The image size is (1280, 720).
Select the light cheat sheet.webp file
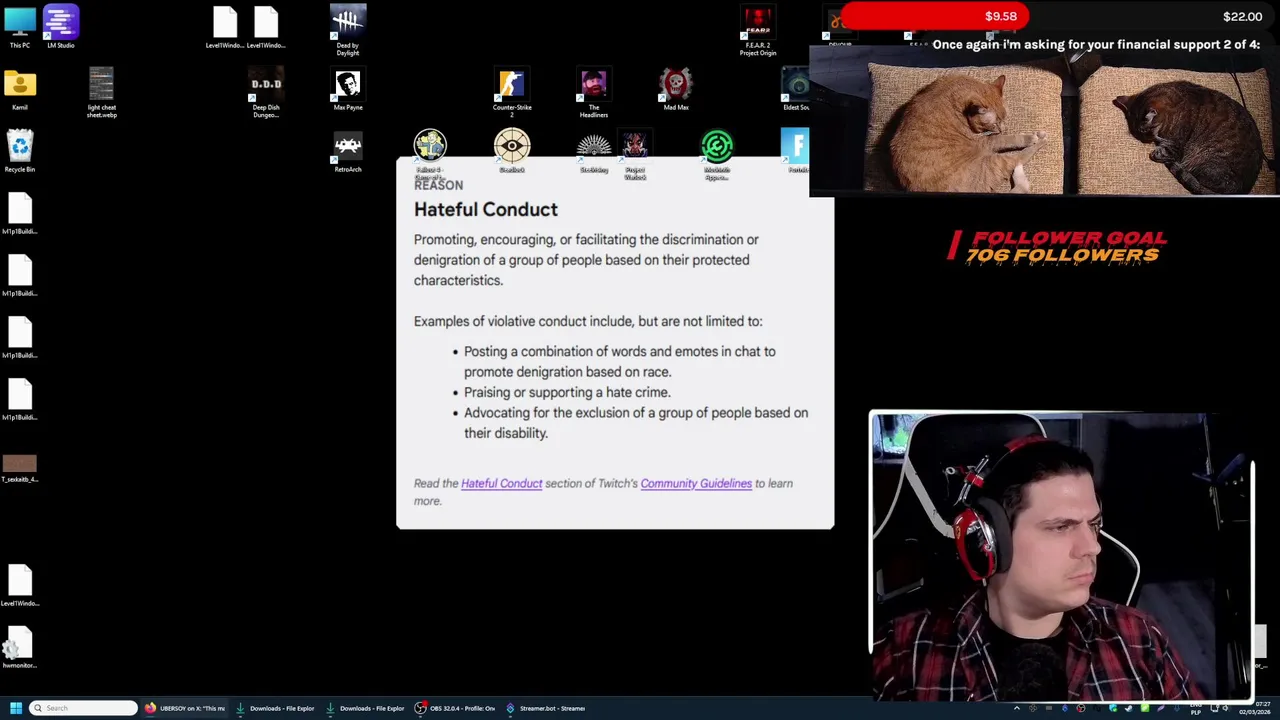[x=101, y=92]
